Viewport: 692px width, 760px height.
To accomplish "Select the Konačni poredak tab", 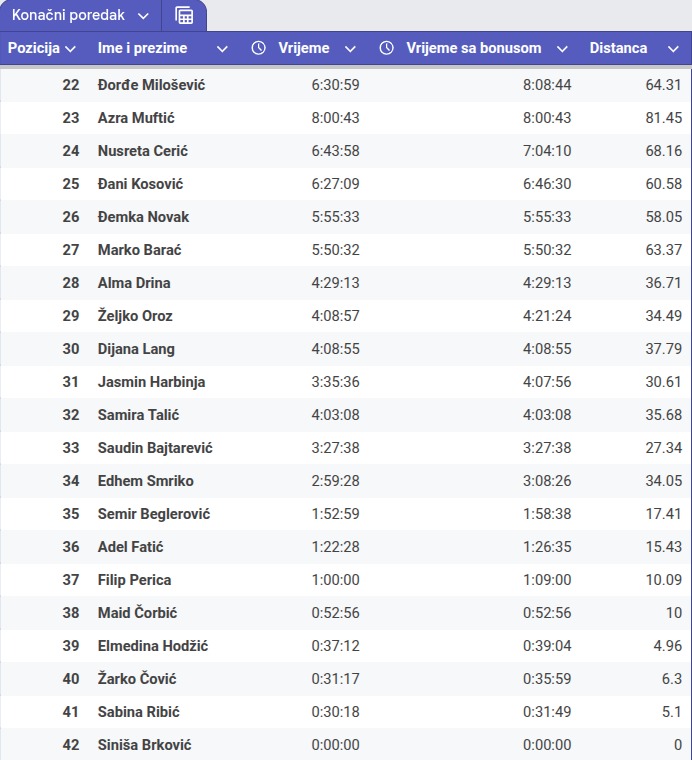I will pos(68,15).
